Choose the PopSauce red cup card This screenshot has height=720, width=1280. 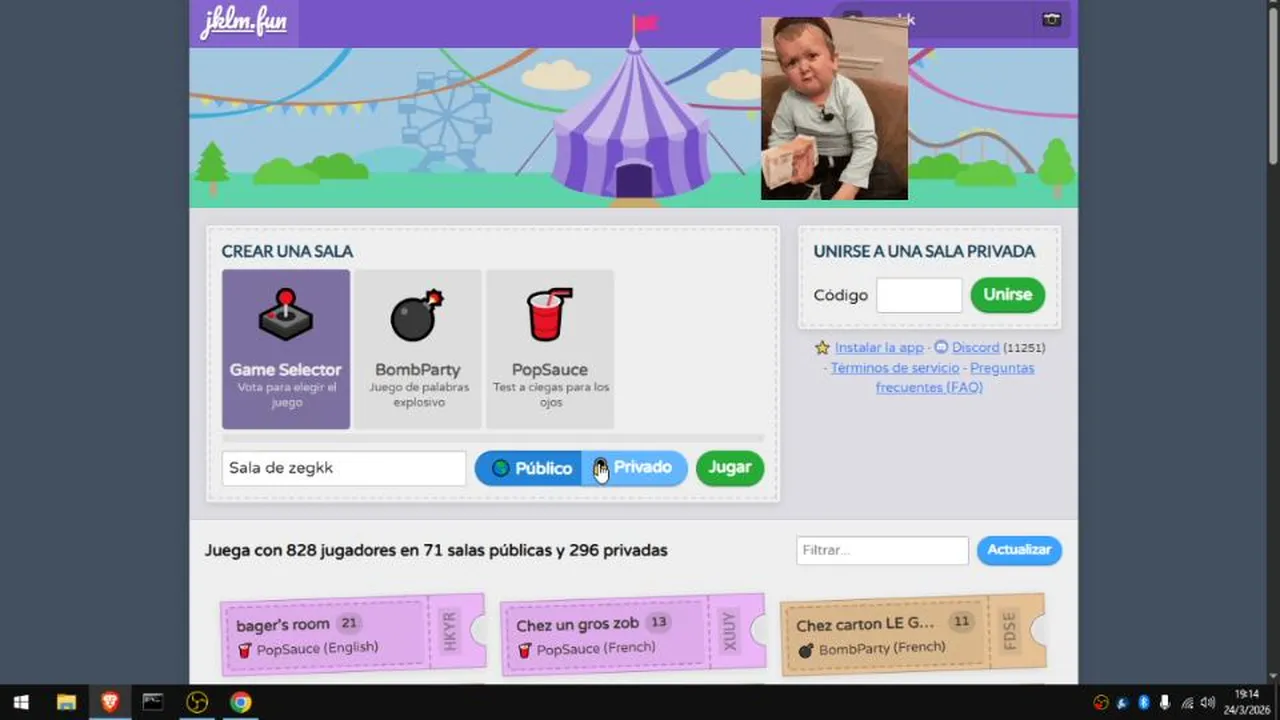point(550,349)
